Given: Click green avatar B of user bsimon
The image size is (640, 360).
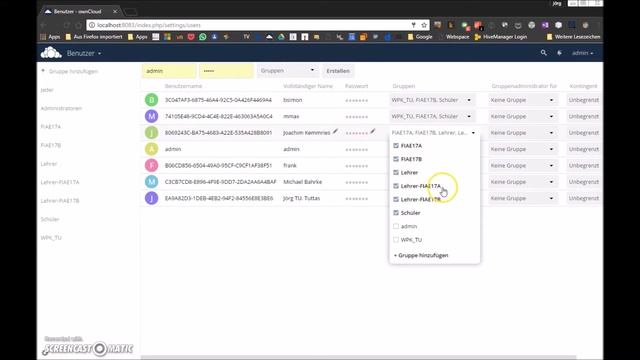Looking at the screenshot, I should click(151, 100).
